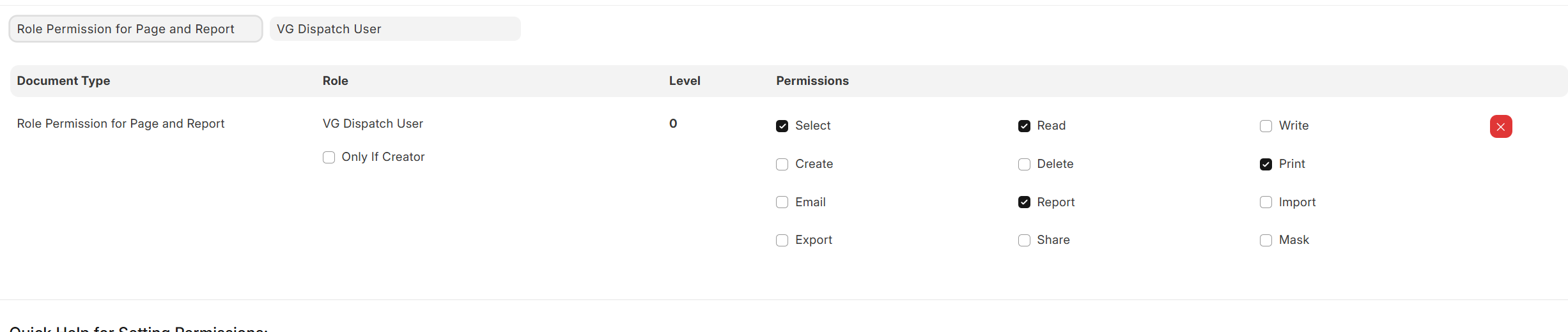Click the Permissions column header
The height and width of the screenshot is (332, 1568).
pyautogui.click(x=812, y=80)
